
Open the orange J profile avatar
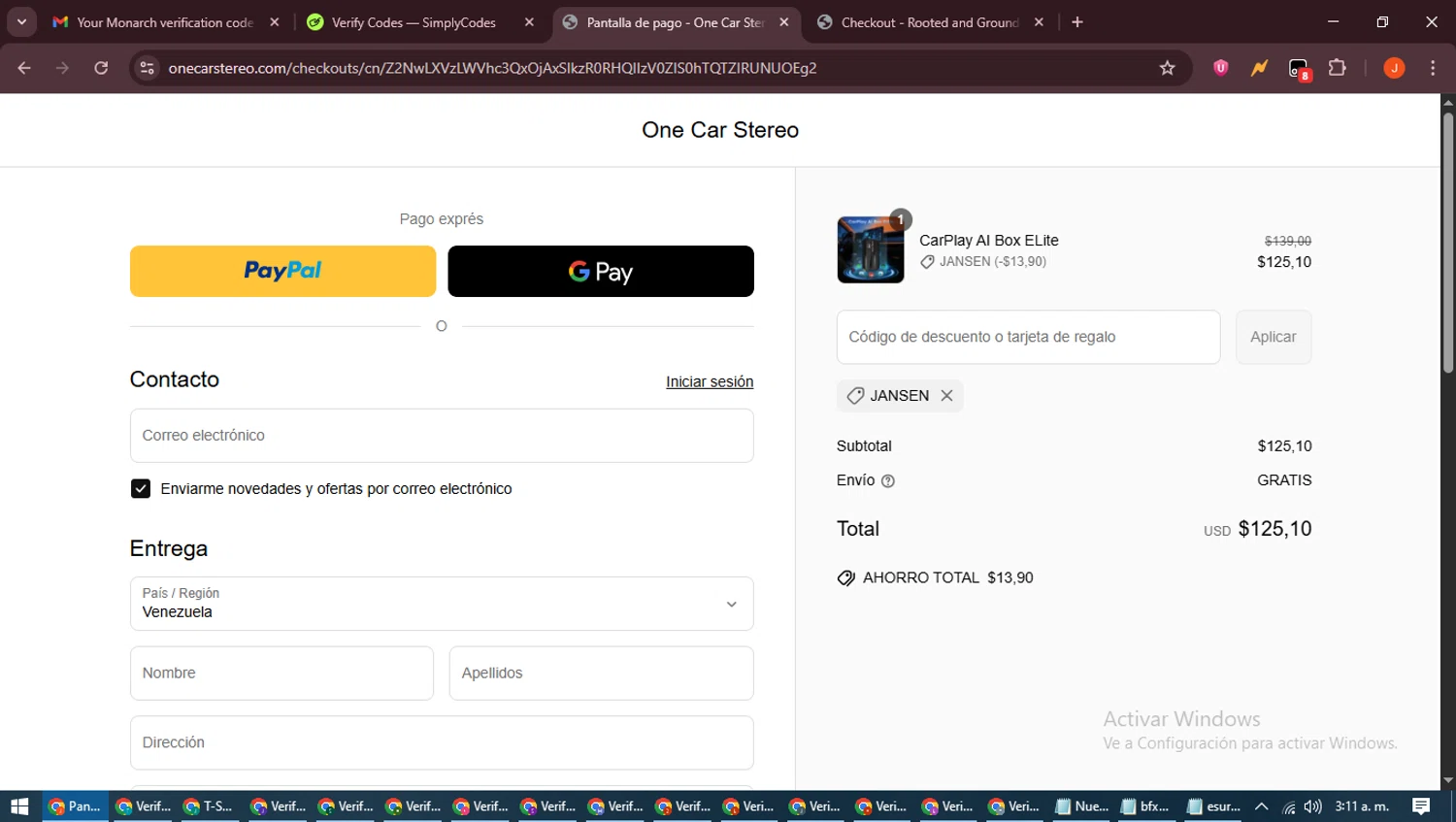[x=1394, y=68]
